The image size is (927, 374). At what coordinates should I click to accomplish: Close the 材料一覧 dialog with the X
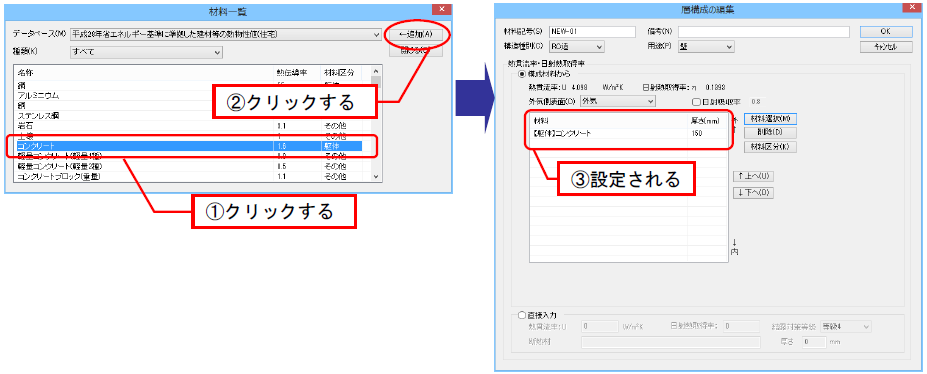[441, 9]
